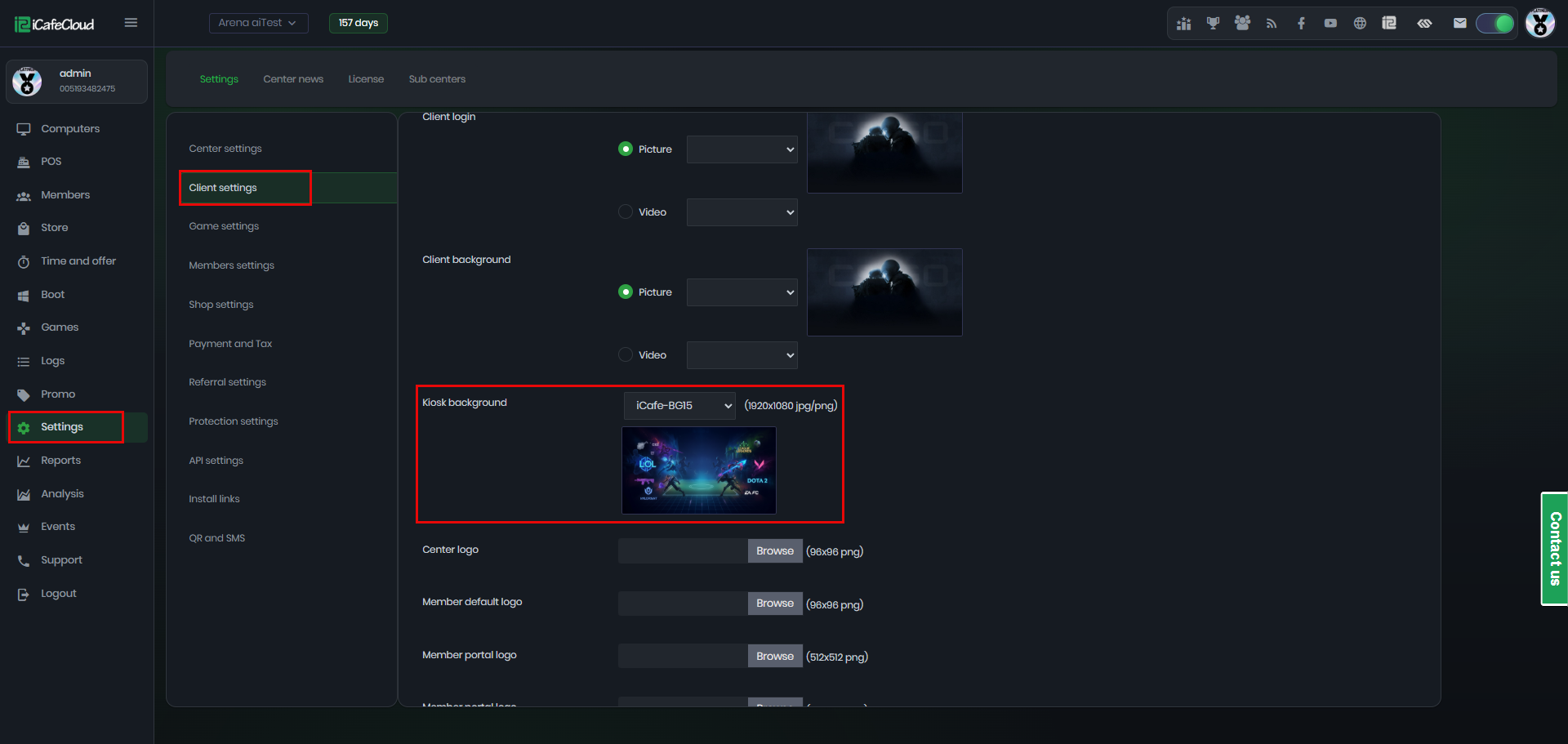The width and height of the screenshot is (1568, 744).
Task: Click Browse for the Center logo
Action: coord(775,551)
